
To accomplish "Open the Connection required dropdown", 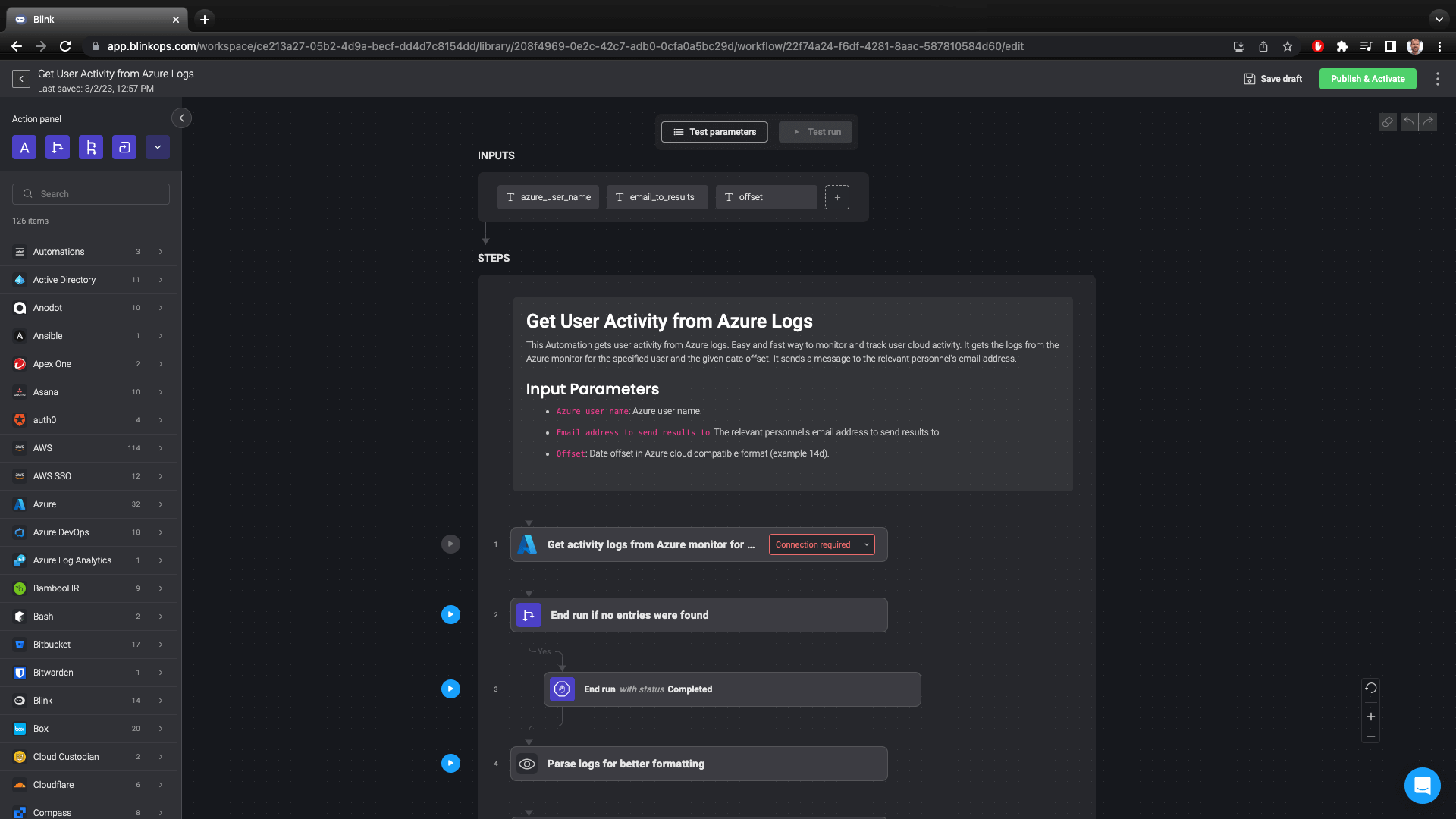I will pyautogui.click(x=821, y=544).
